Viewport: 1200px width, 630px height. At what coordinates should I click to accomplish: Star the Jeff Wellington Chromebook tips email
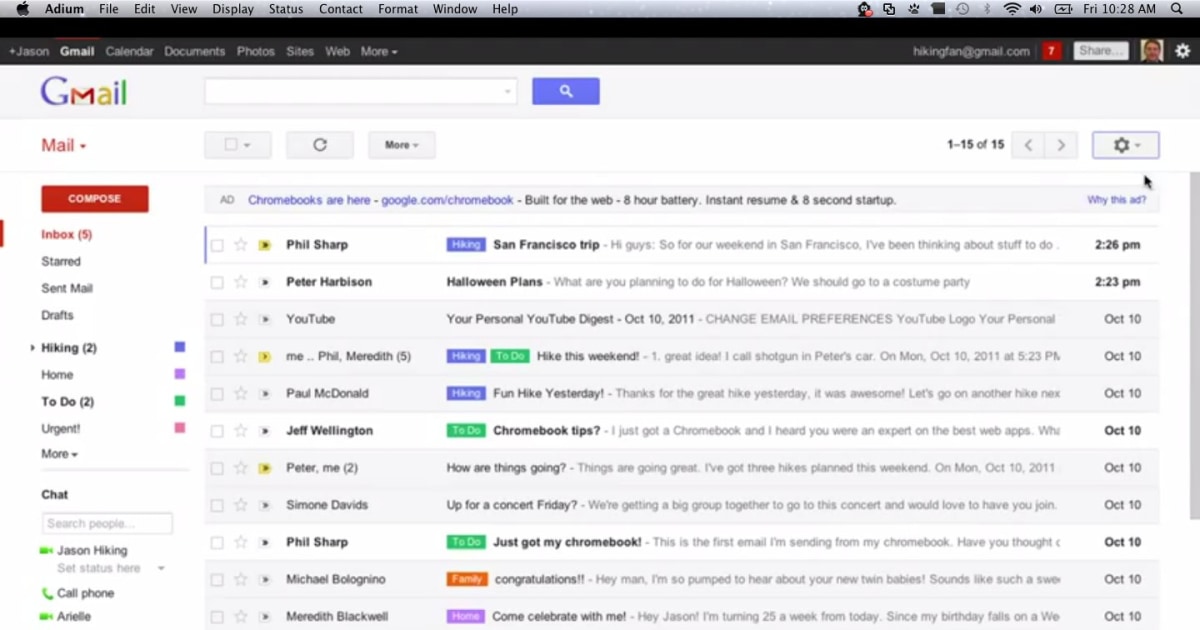240,431
